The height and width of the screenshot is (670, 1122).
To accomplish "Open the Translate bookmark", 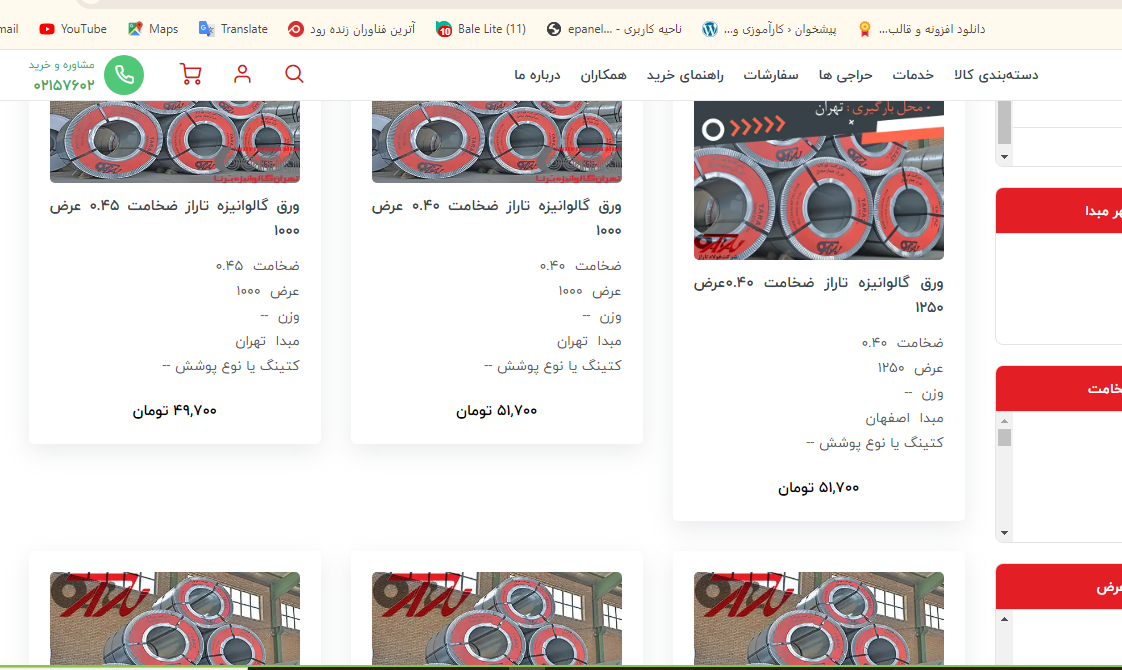I will tap(233, 29).
